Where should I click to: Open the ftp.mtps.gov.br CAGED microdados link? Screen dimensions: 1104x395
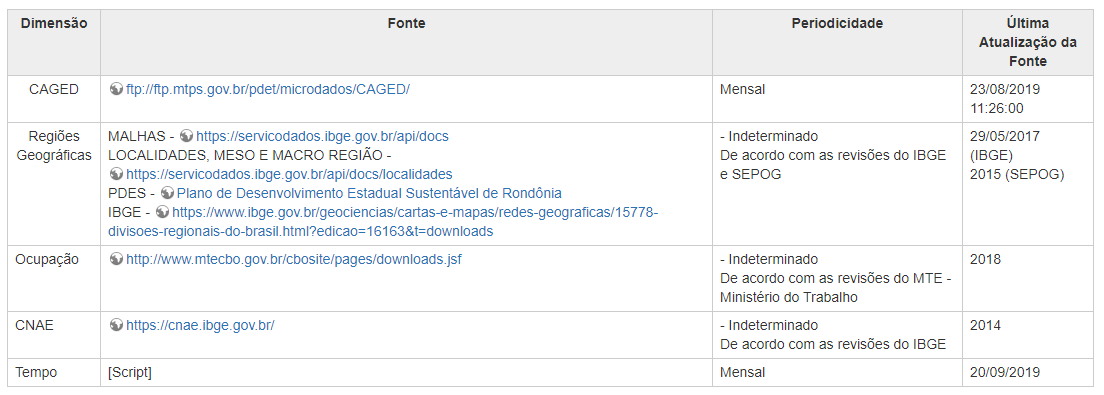(268, 89)
